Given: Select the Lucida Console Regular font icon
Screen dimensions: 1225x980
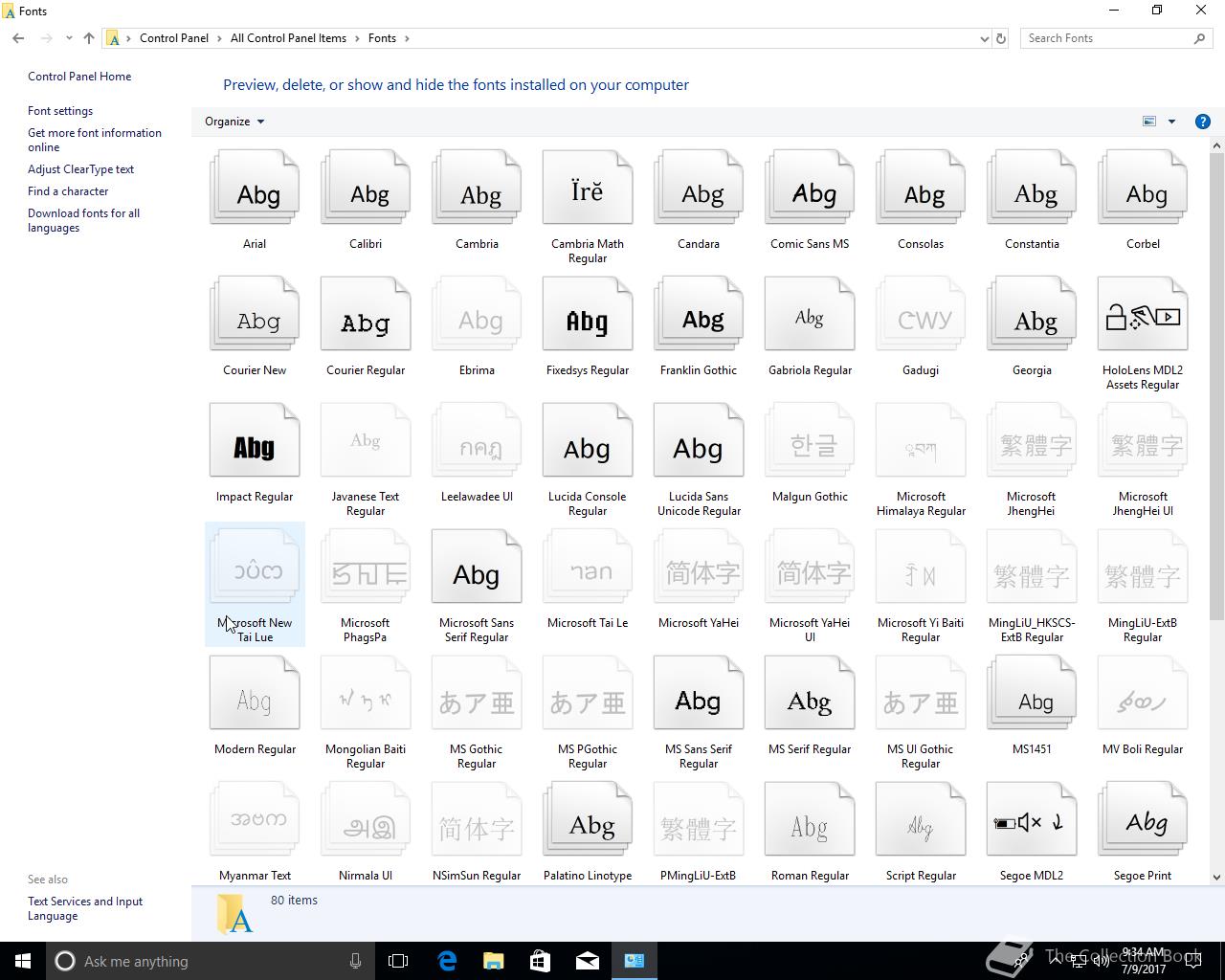Looking at the screenshot, I should (588, 440).
